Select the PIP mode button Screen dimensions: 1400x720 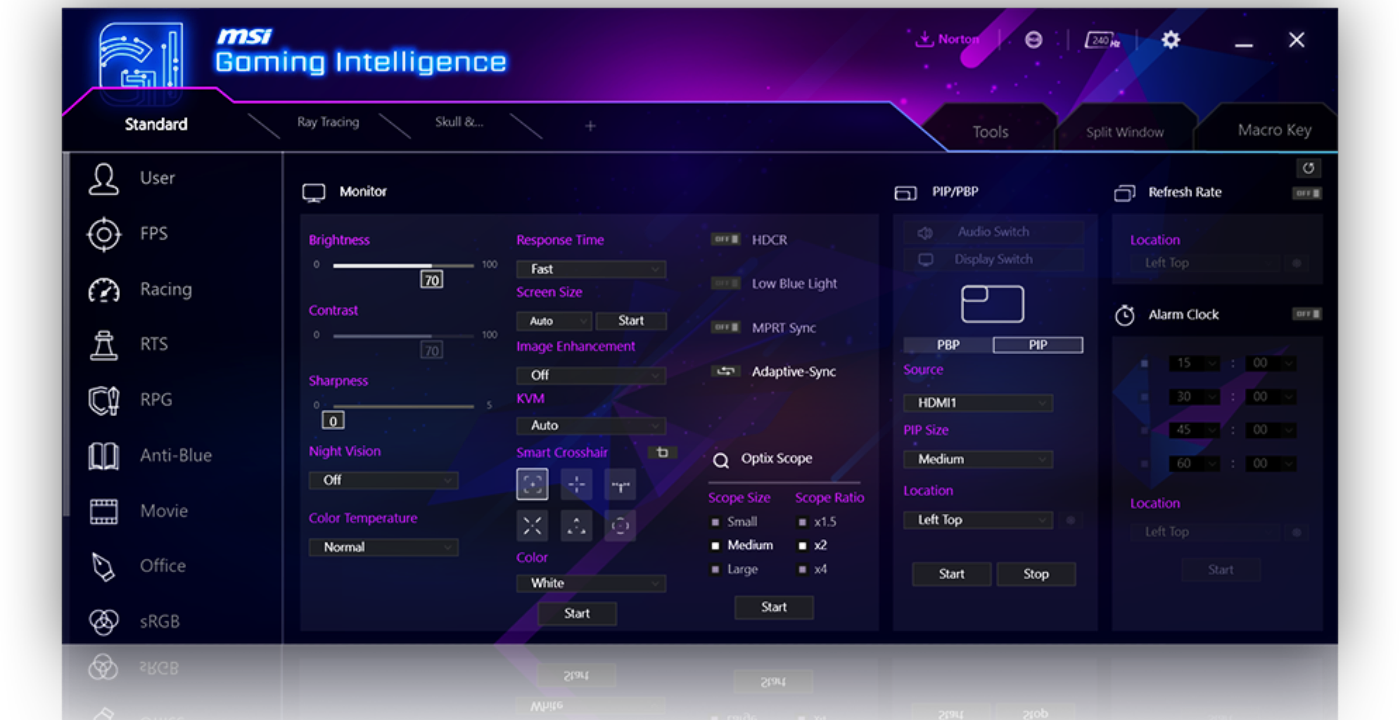1038,345
